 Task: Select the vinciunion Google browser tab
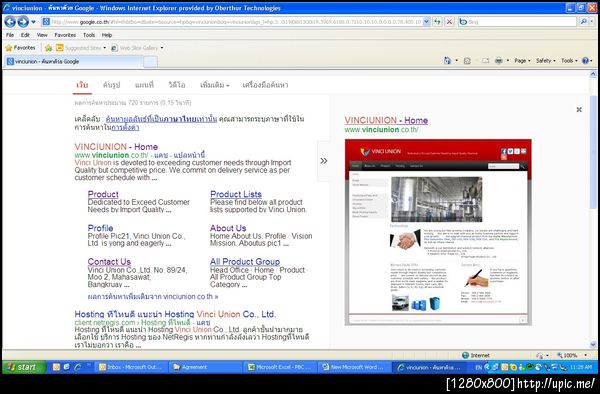[74, 61]
